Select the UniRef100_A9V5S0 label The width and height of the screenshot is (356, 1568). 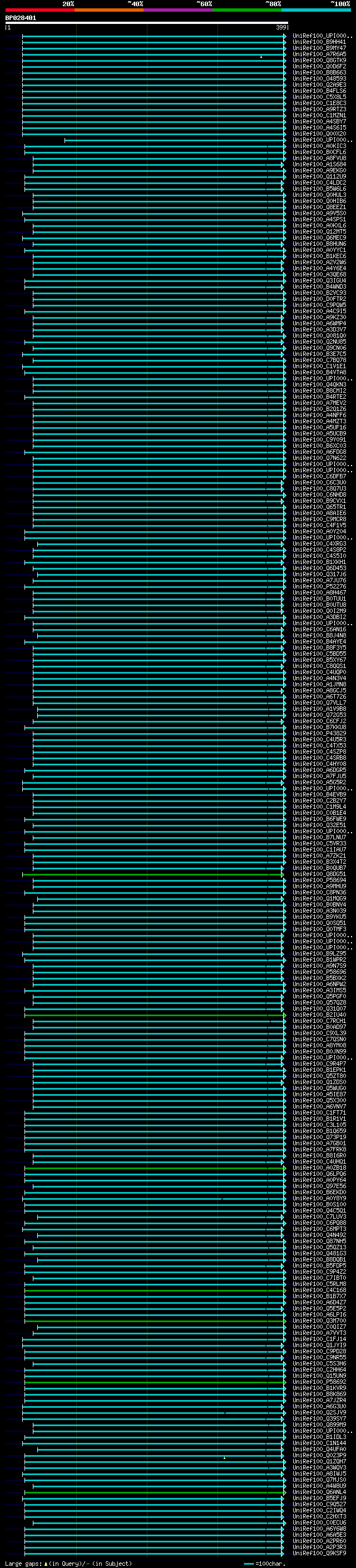point(319,214)
